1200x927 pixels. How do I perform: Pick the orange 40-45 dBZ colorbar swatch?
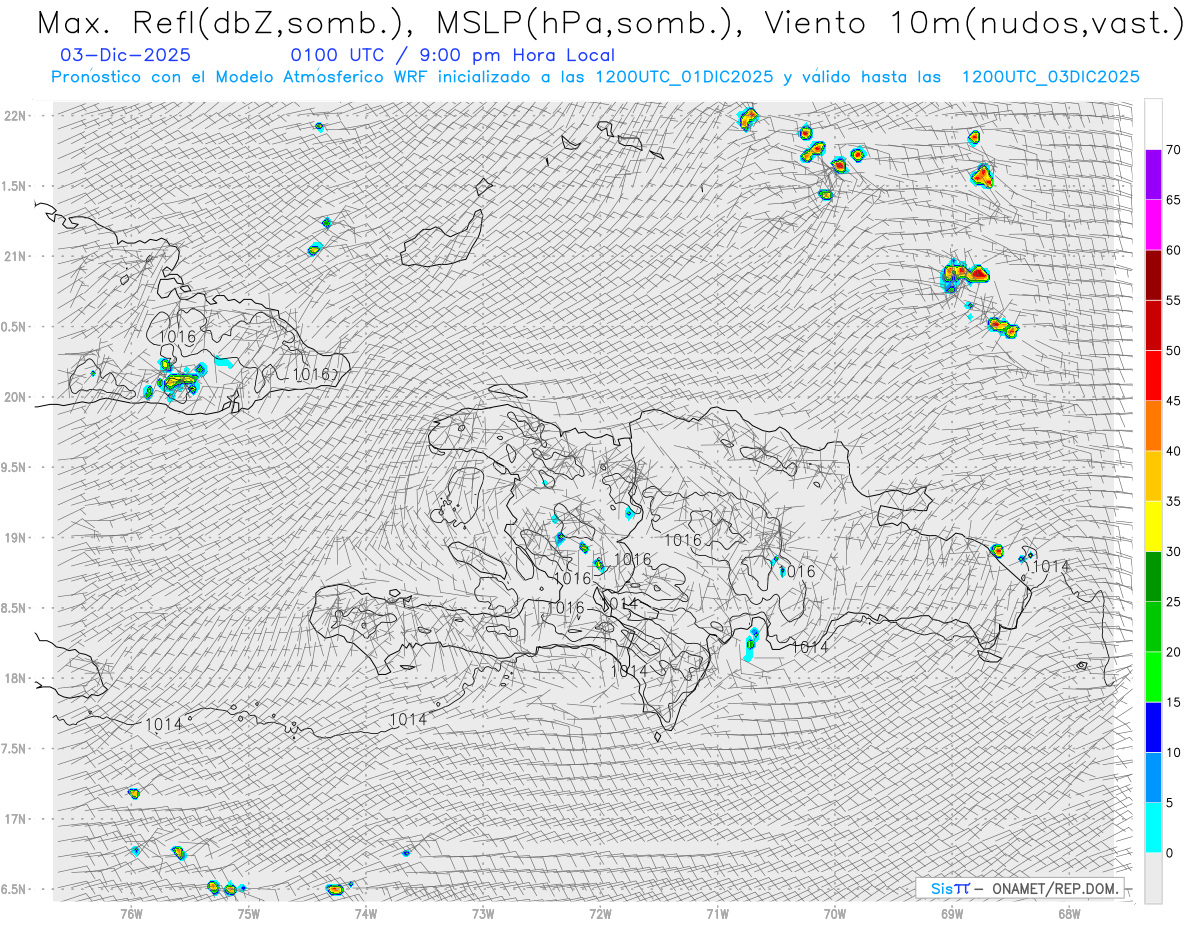pyautogui.click(x=1153, y=426)
